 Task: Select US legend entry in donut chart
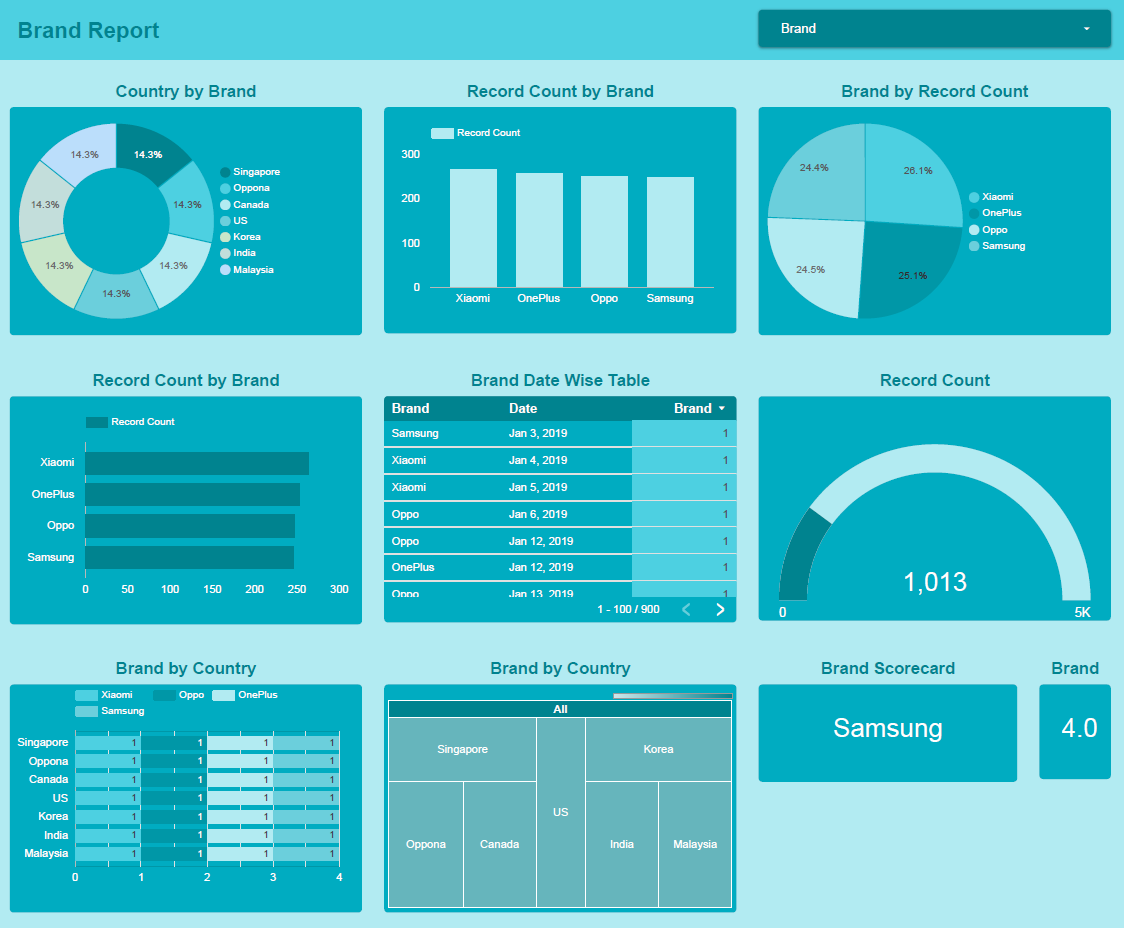(234, 221)
